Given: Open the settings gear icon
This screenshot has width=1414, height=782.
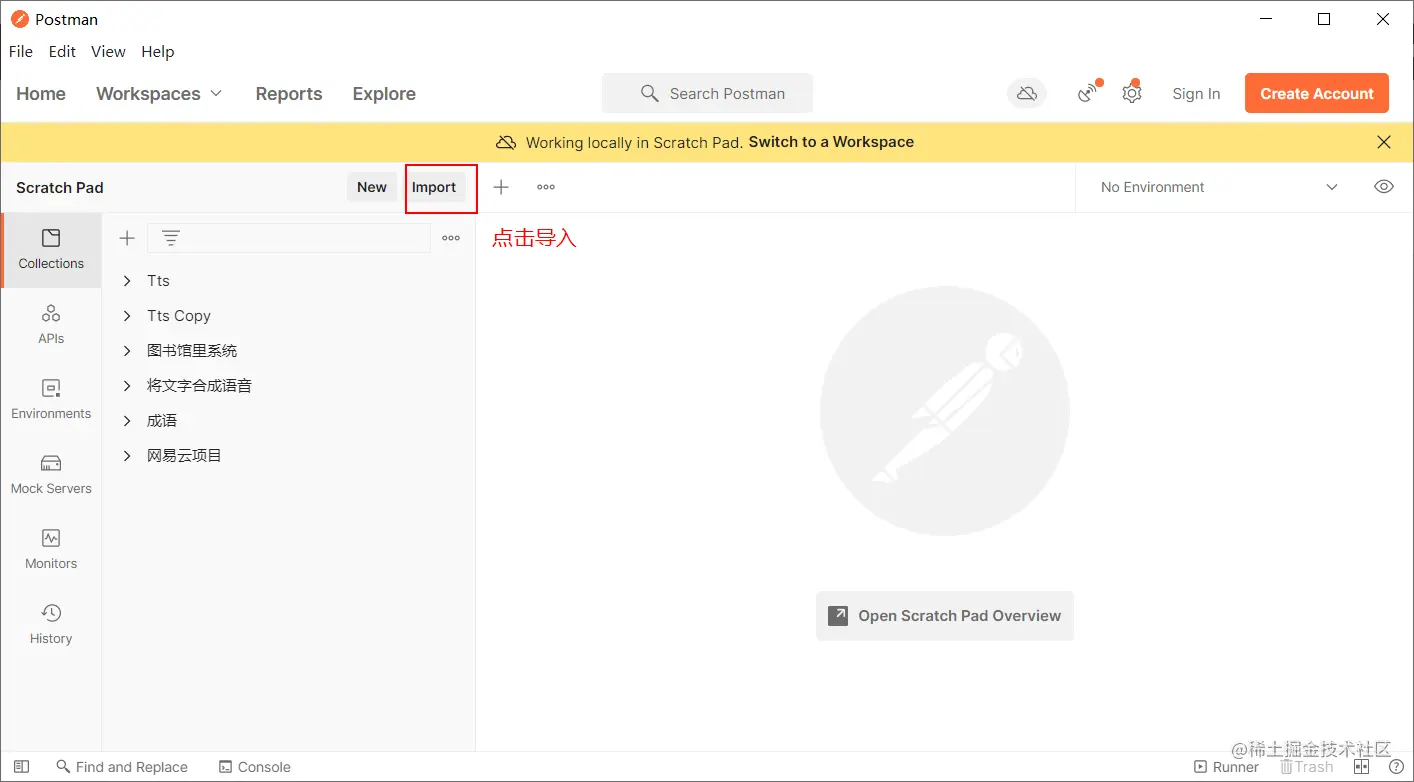Looking at the screenshot, I should (1131, 93).
